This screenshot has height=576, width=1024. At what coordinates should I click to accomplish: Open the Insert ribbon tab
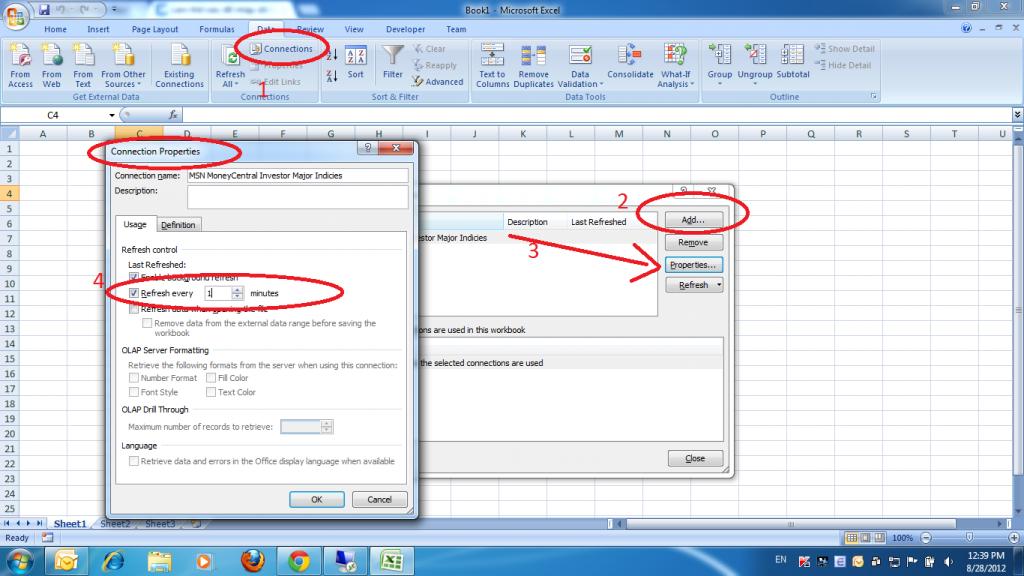(98, 29)
